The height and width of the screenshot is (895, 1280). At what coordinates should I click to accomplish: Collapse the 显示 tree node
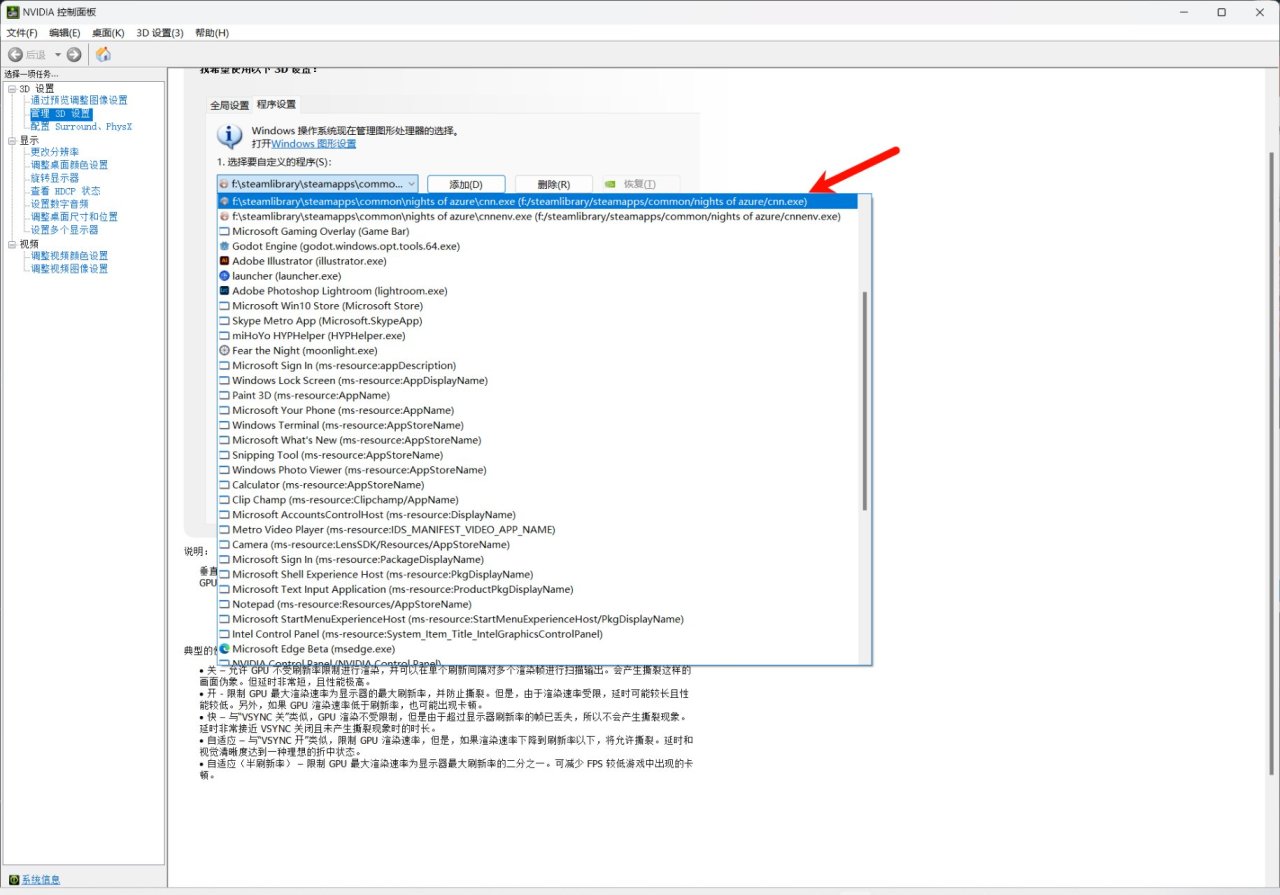12,141
